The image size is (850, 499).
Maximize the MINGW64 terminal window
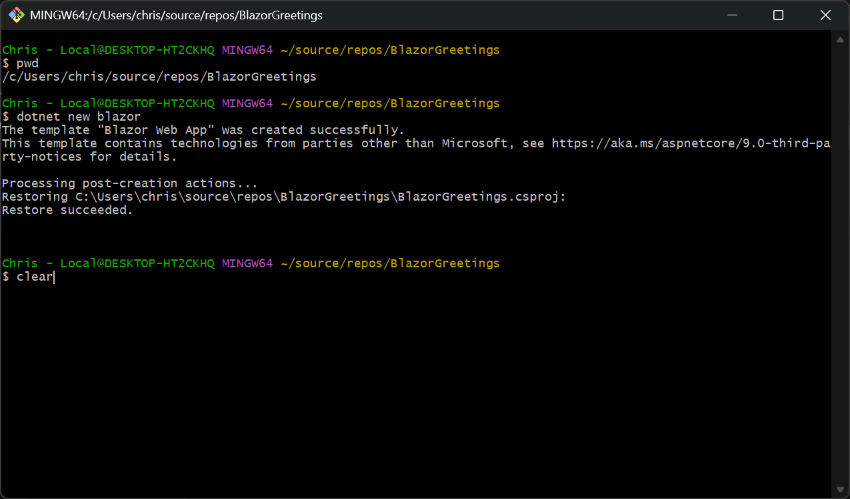click(778, 15)
